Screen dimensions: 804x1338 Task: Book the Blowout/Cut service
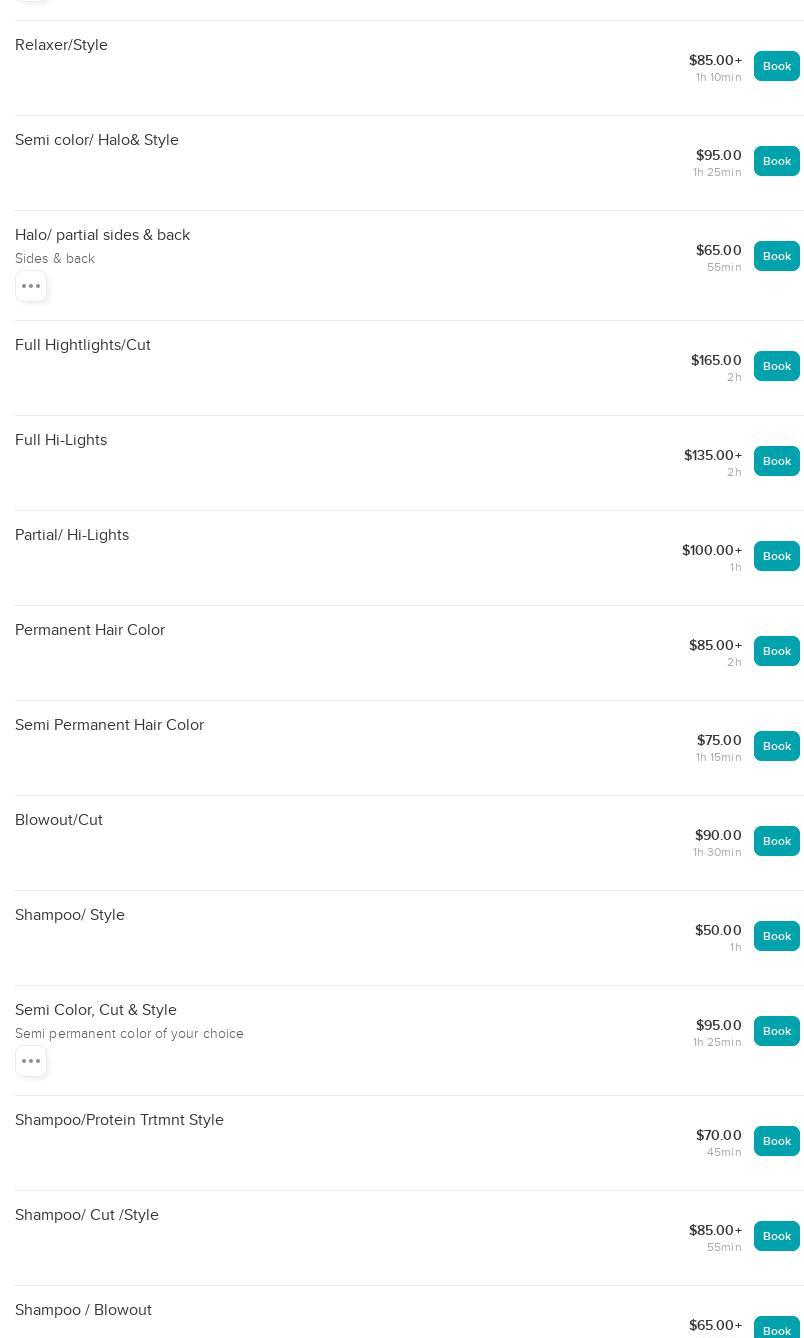776,841
